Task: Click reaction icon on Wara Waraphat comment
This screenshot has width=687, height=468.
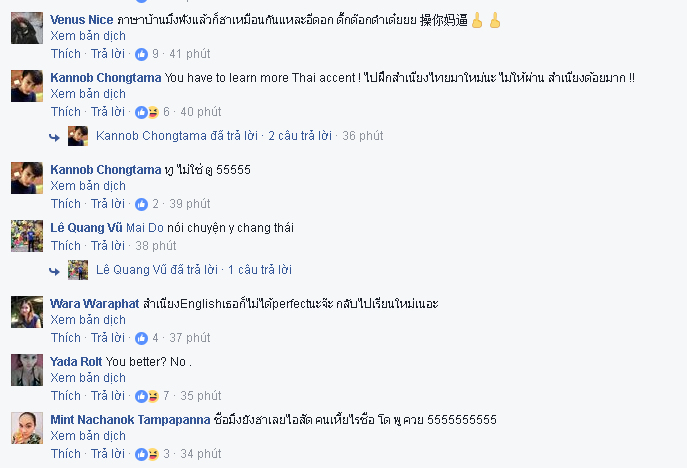Action: [141, 337]
